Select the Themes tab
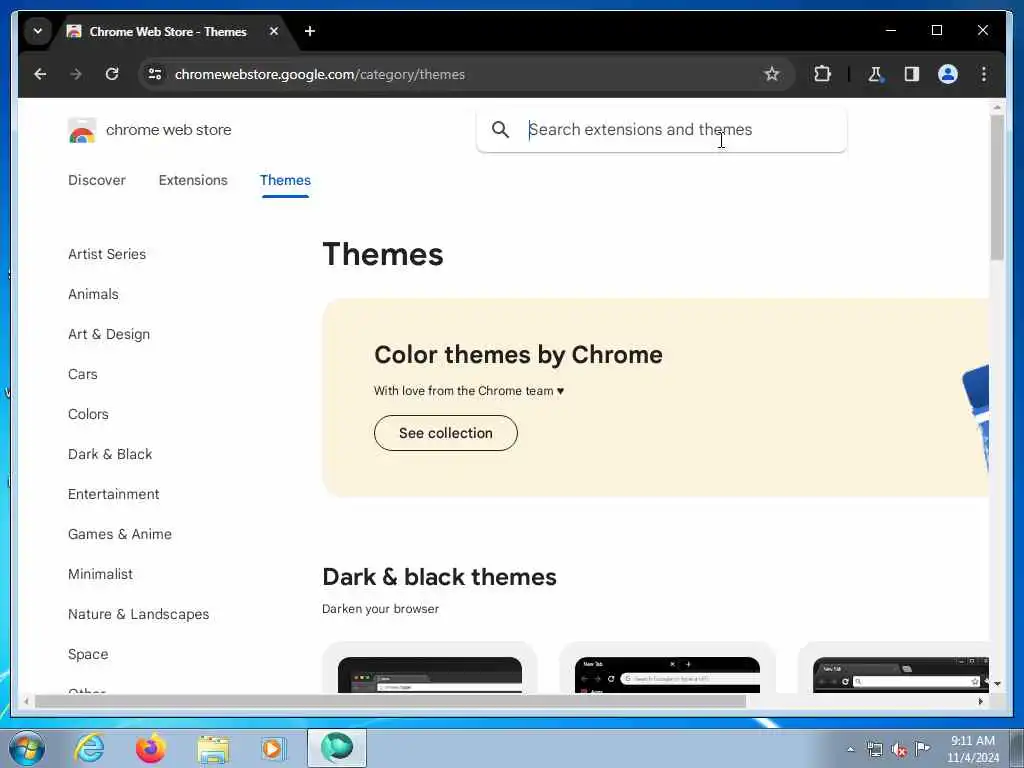 [285, 180]
